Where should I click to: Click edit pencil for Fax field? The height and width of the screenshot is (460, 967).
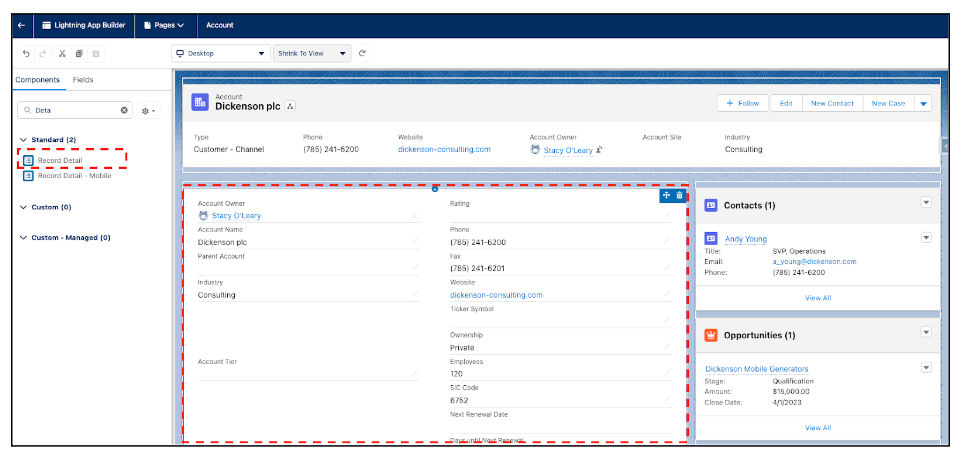[x=667, y=267]
